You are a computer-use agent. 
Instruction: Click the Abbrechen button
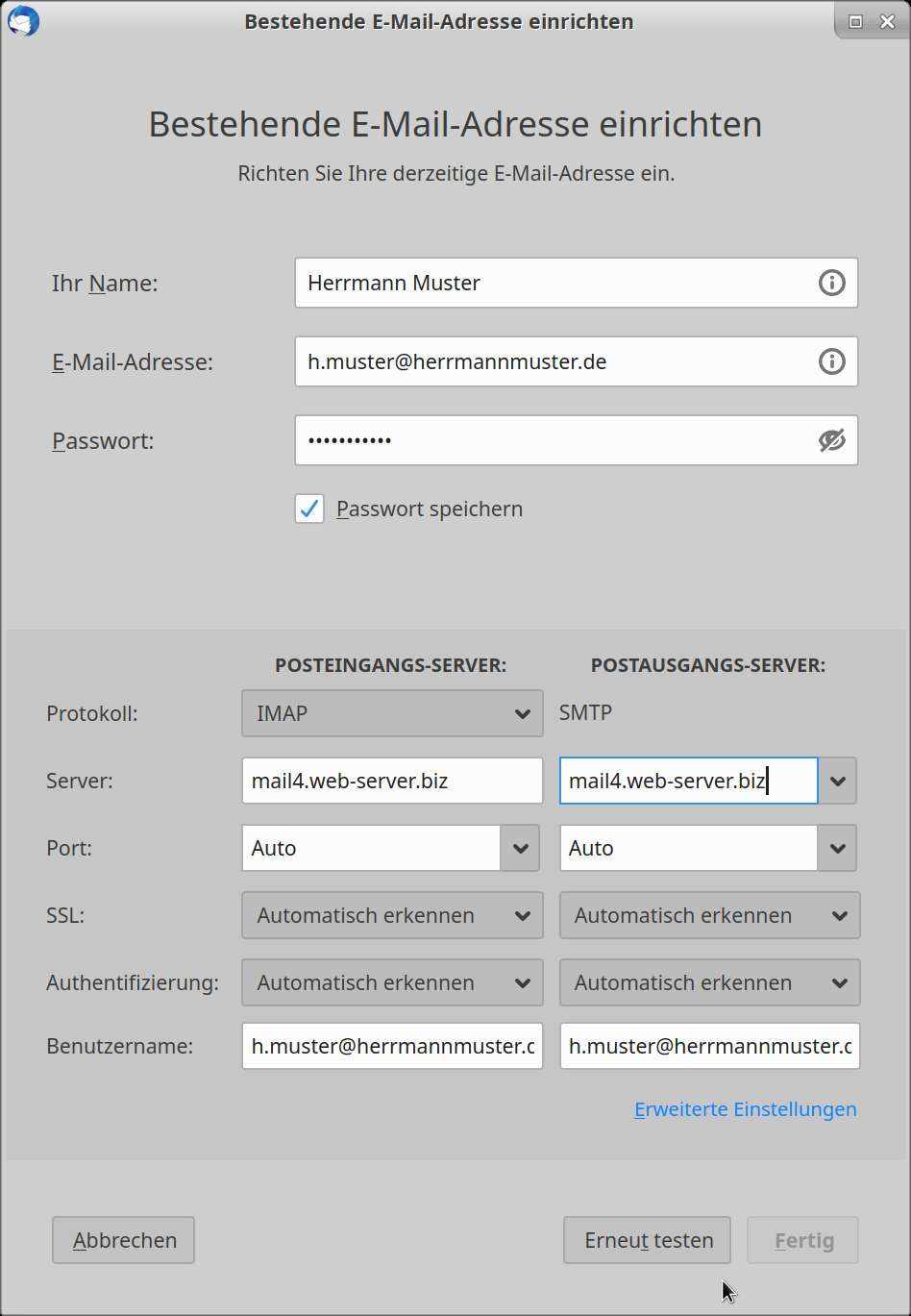[123, 1240]
